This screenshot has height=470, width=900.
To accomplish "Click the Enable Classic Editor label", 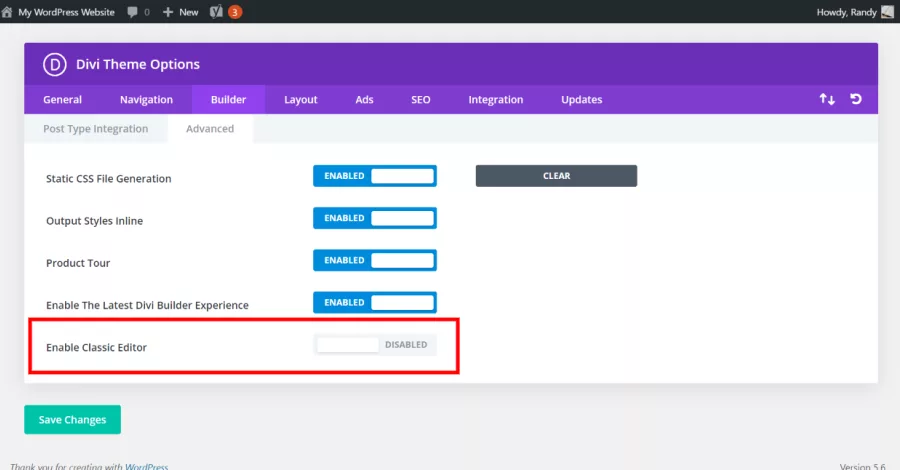I will point(96,347).
